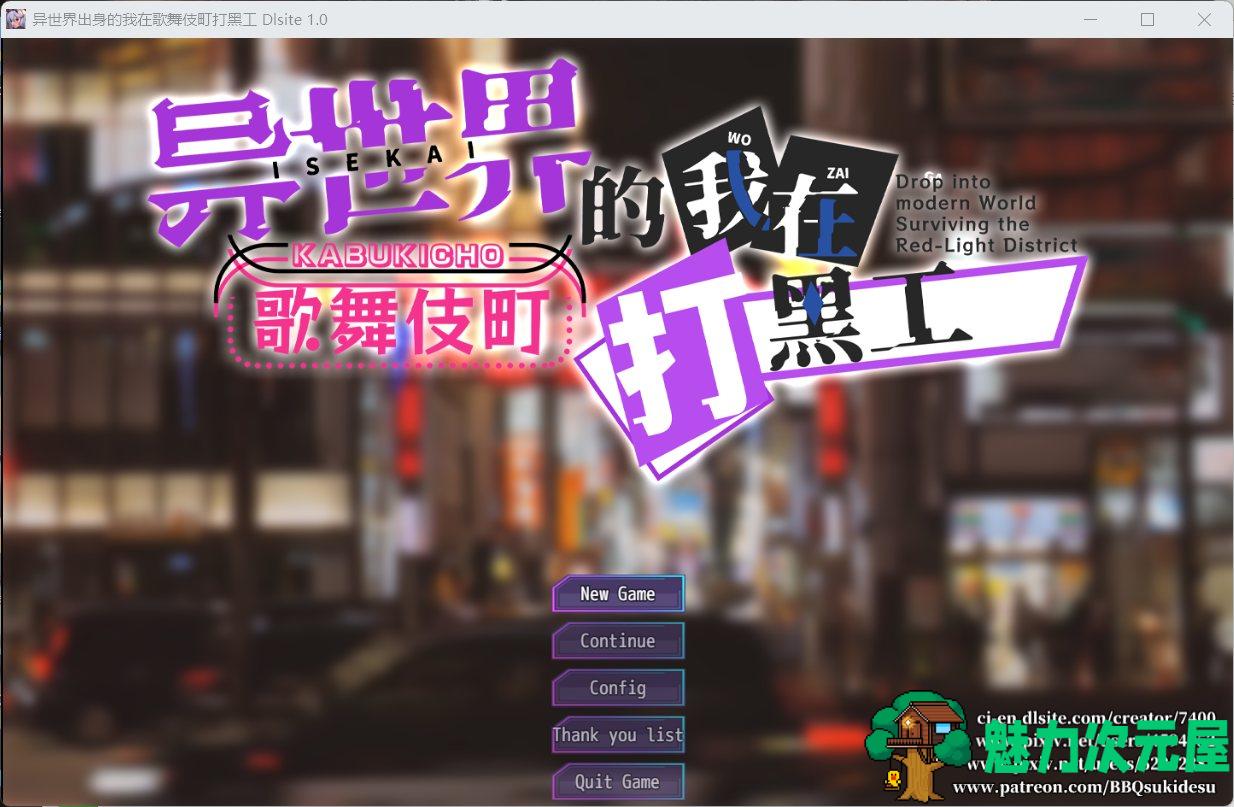The image size is (1234, 807).
Task: Start a New Game
Action: (618, 593)
